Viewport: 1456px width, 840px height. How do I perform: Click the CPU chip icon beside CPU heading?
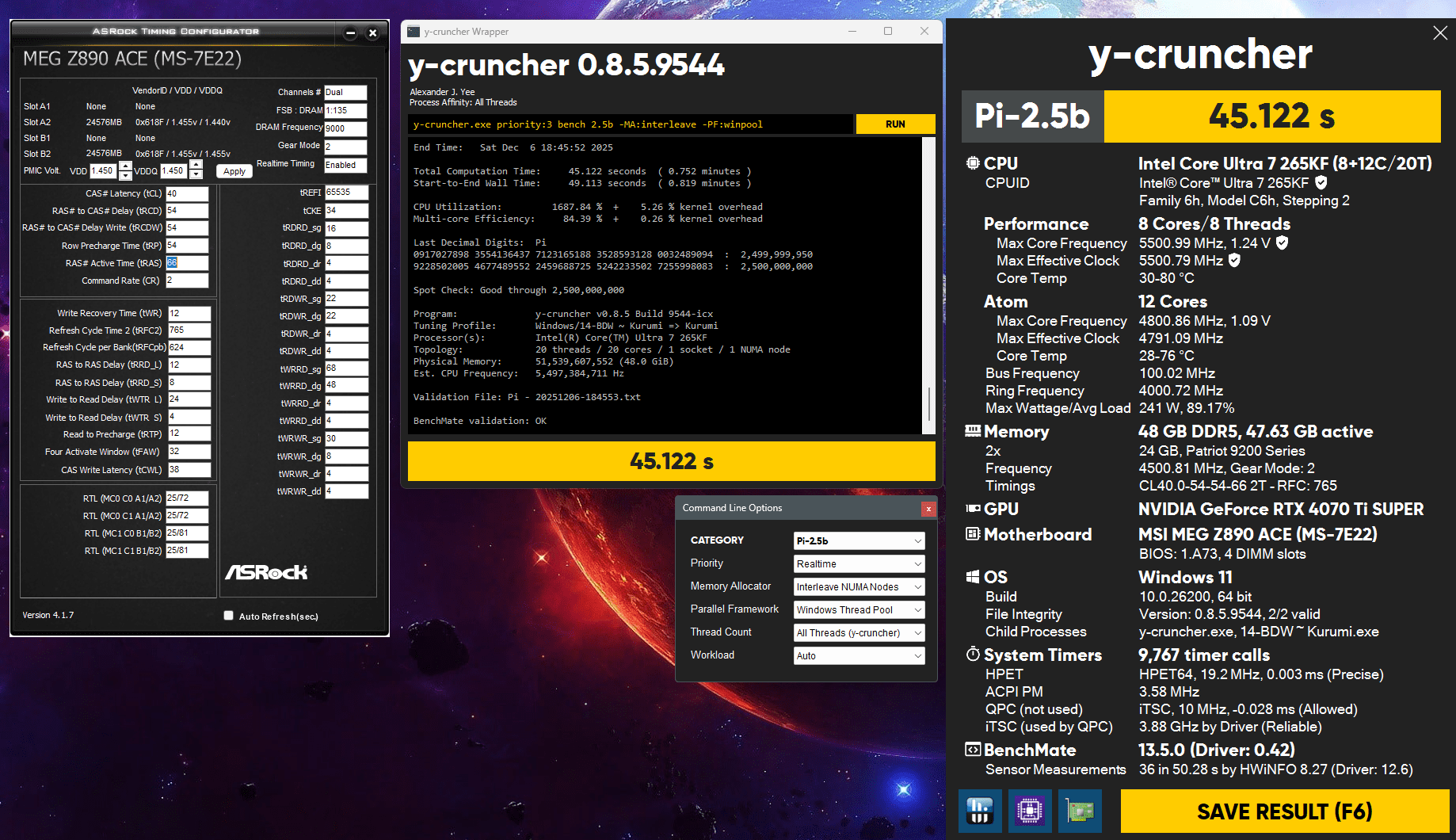(973, 163)
